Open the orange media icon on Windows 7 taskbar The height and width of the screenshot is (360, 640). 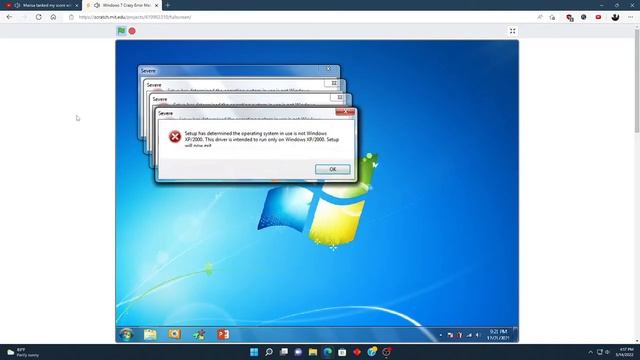point(175,334)
